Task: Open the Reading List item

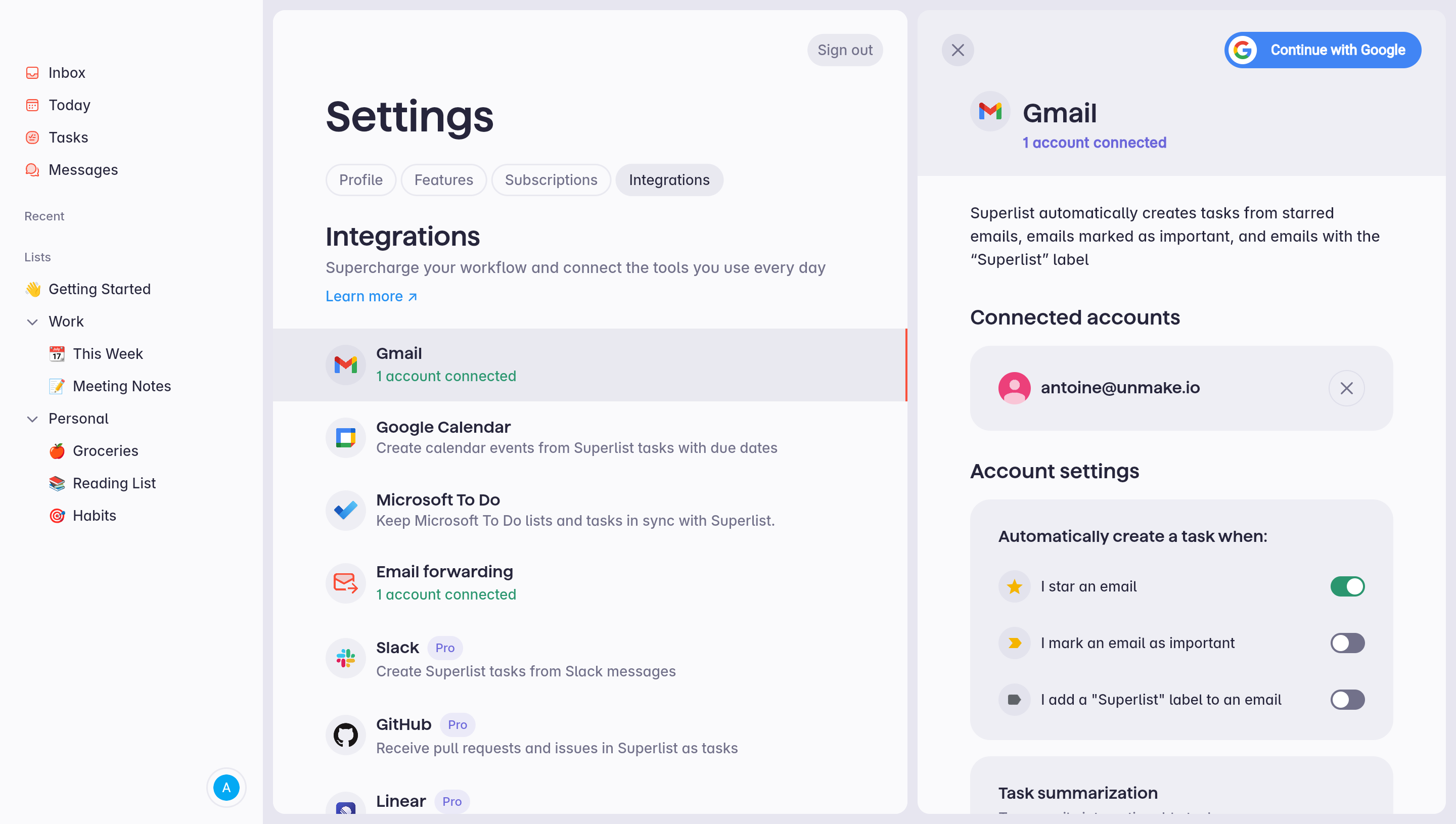Action: 114,483
